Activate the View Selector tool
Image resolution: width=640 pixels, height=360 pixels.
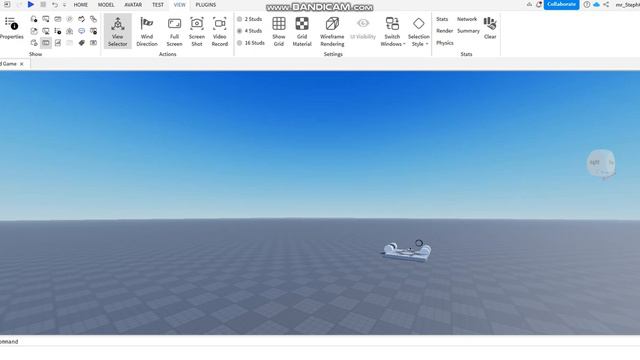click(118, 31)
